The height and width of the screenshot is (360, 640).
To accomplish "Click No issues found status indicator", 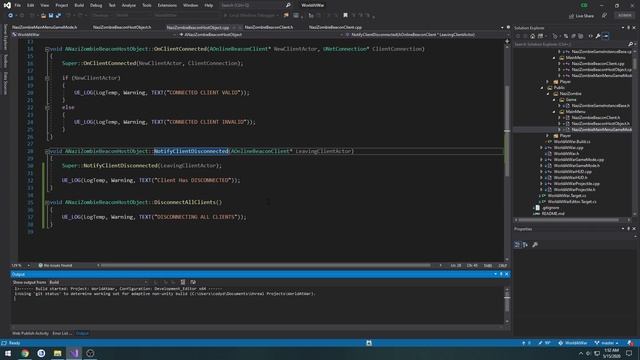I will (x=55, y=266).
